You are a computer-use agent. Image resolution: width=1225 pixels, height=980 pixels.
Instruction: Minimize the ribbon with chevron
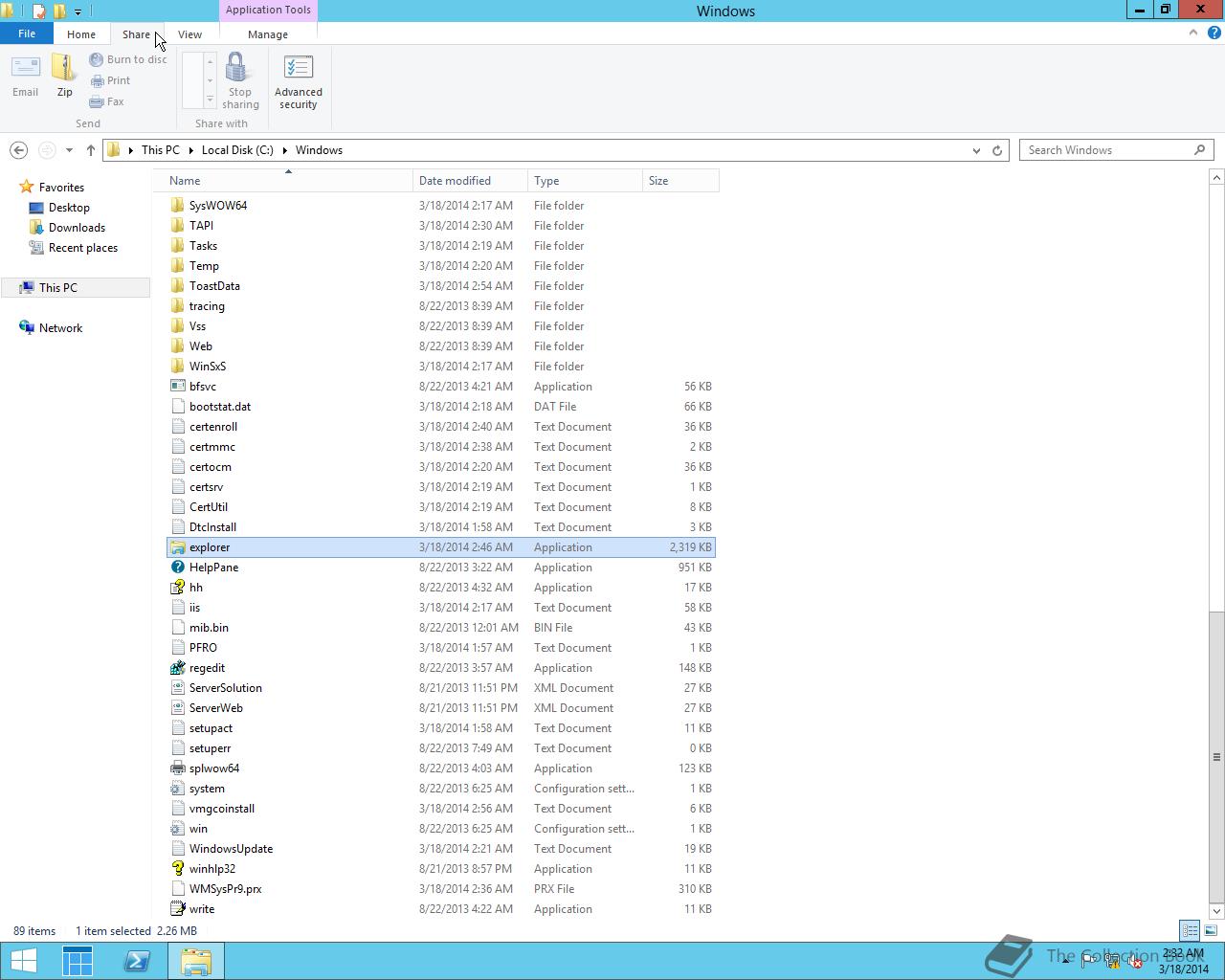coord(1193,33)
